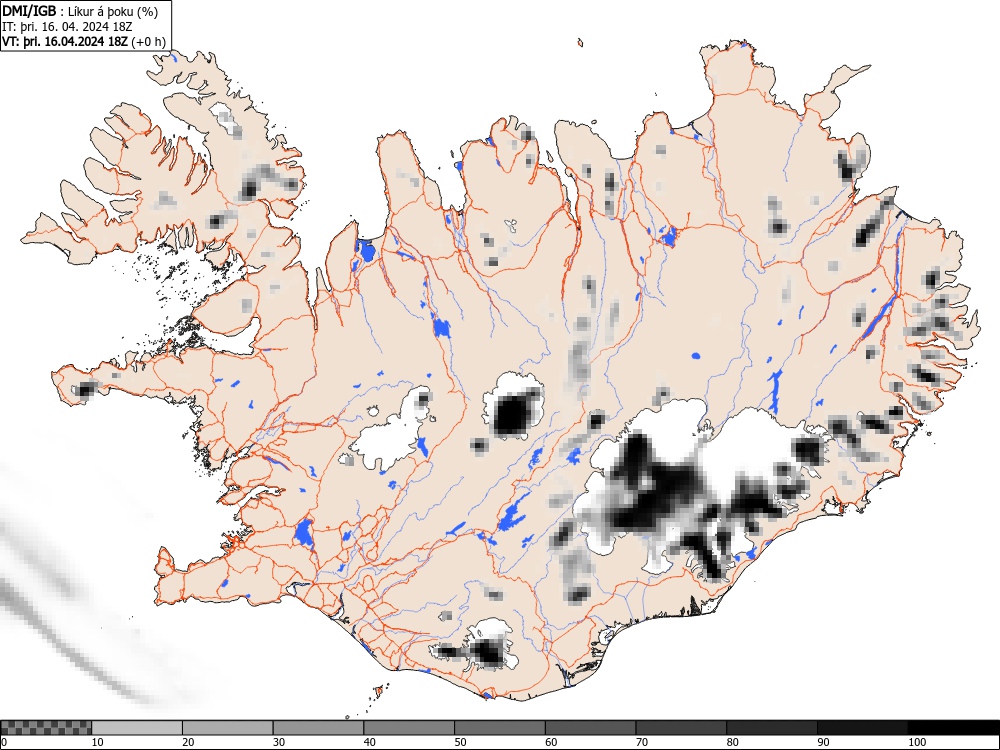
Task: Click the tiny island north of the mainland
Action: [x=580, y=43]
